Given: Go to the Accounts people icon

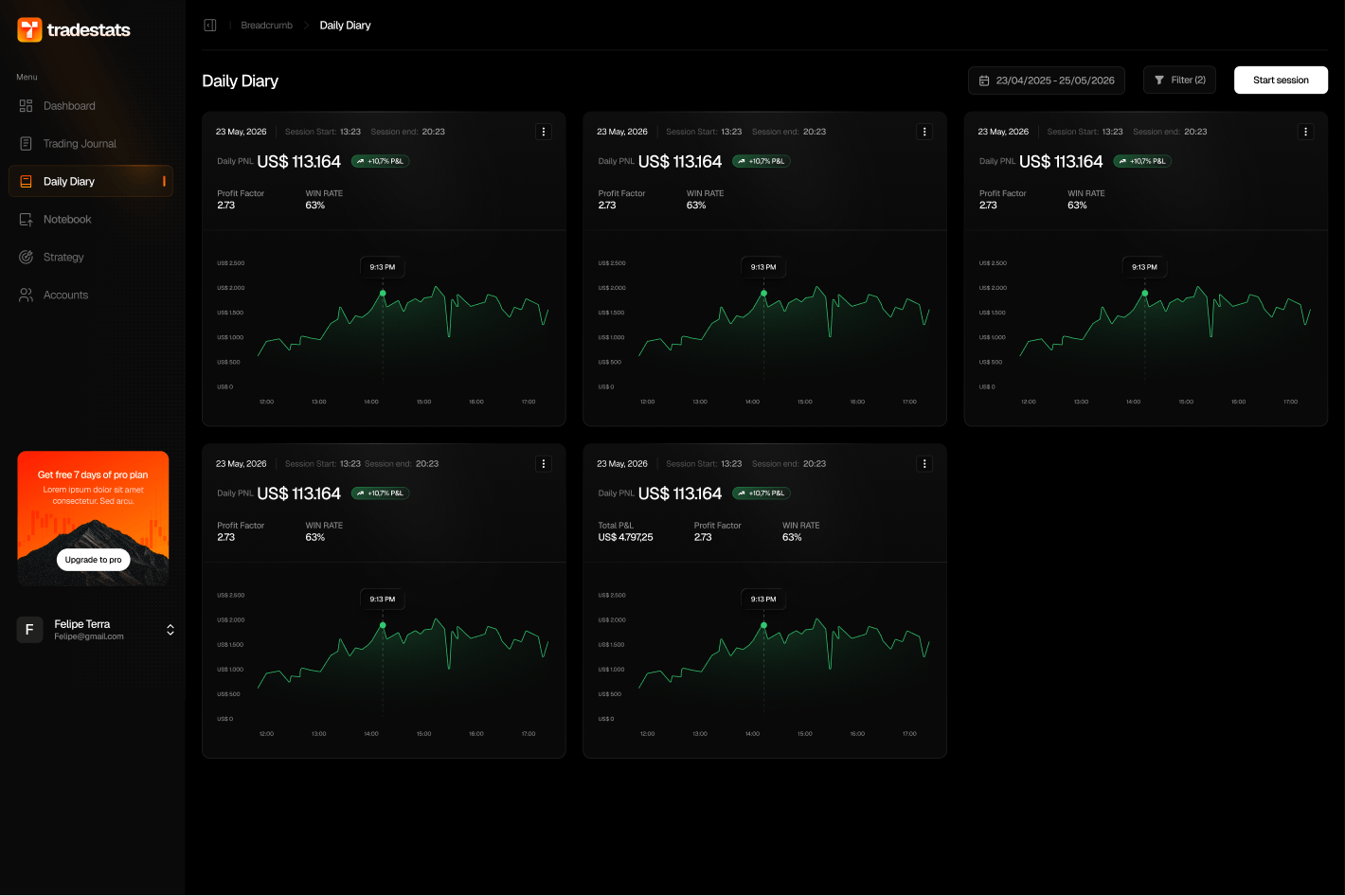Looking at the screenshot, I should point(27,296).
